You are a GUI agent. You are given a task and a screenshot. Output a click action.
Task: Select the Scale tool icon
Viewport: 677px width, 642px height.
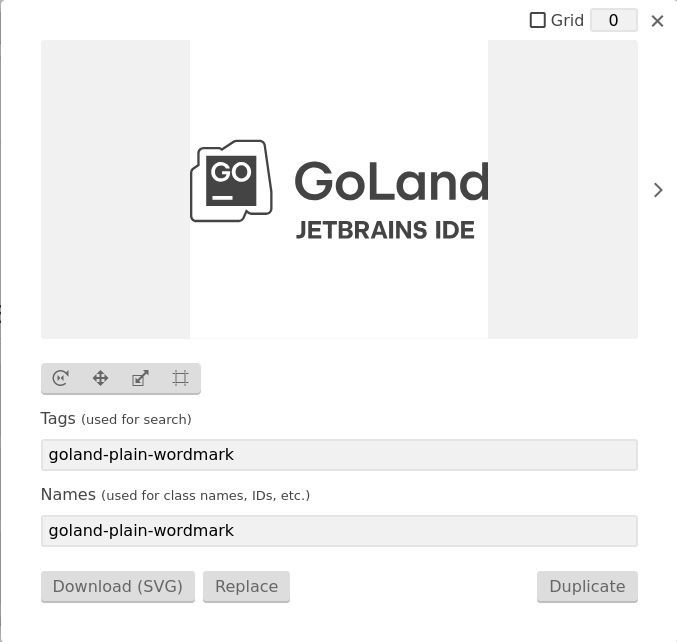click(140, 378)
